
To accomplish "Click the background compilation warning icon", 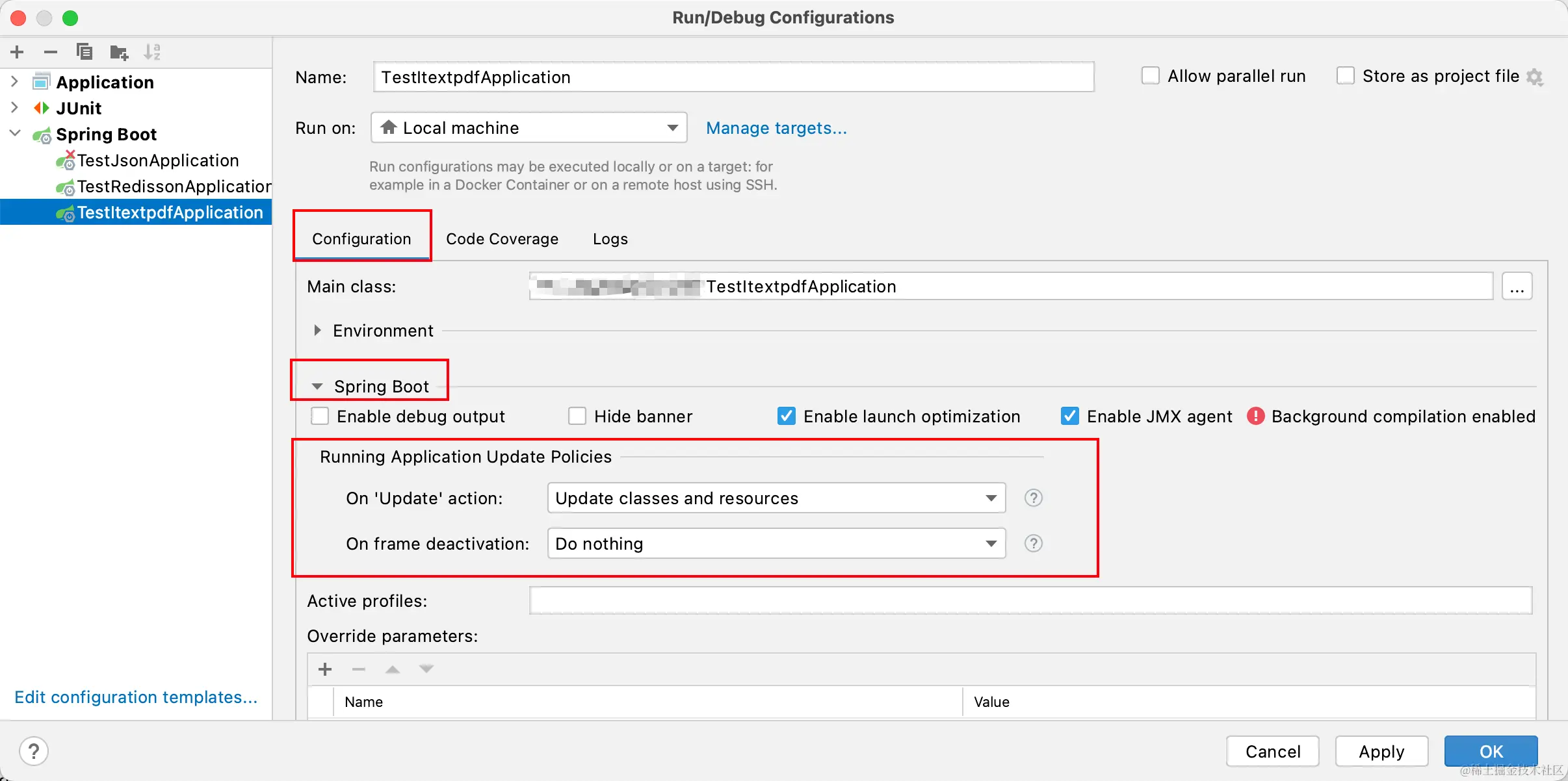I will coord(1255,416).
